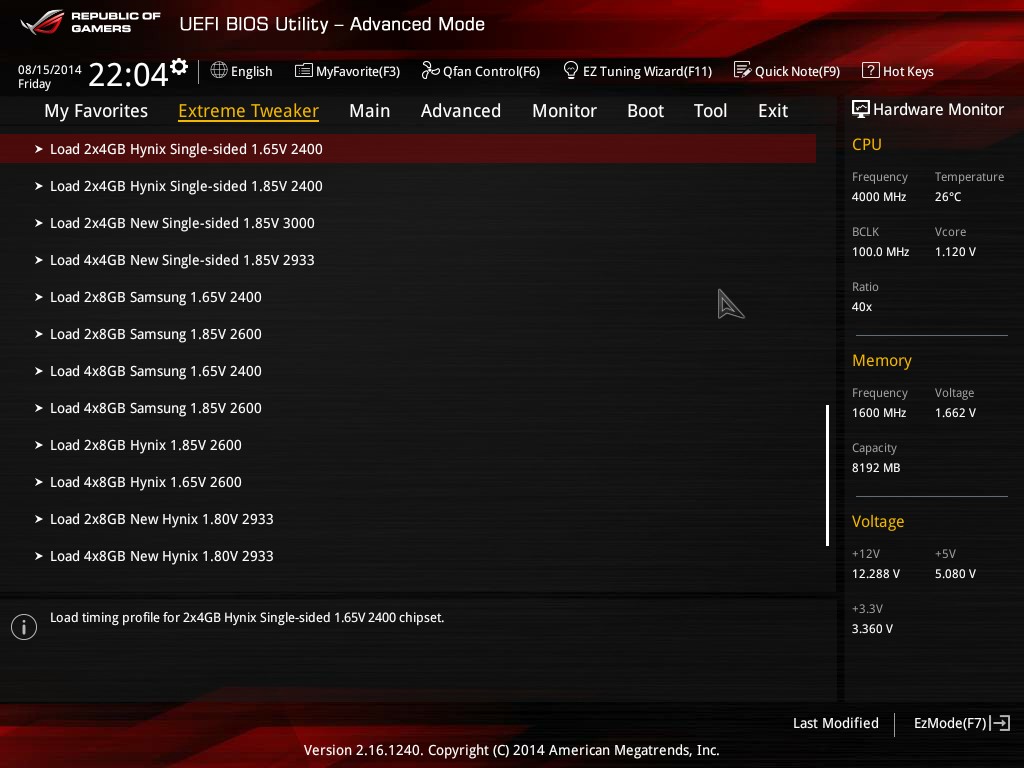Expand arrow for 2x4GB New Single-sided 3000
Viewport: 1024px width, 768px height.
click(x=39, y=223)
